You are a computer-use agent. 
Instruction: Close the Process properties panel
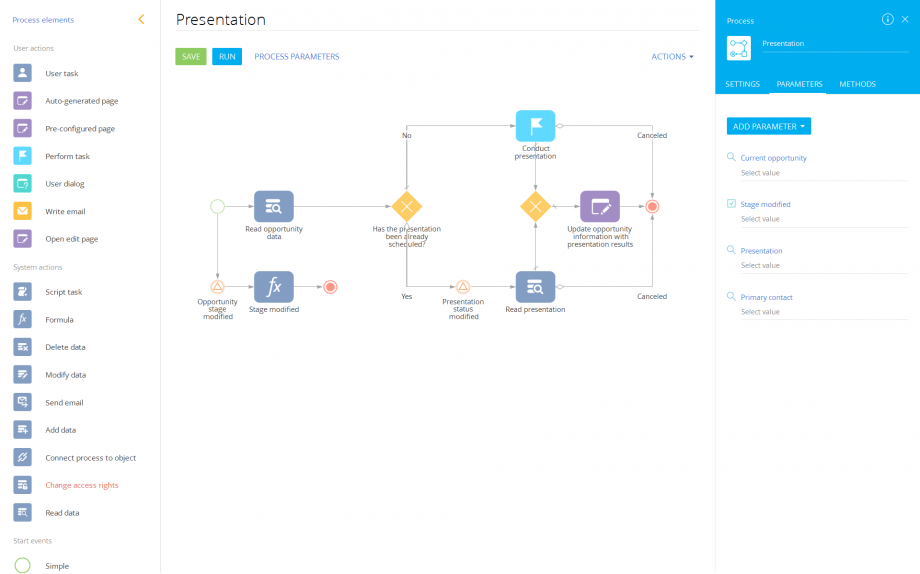905,19
